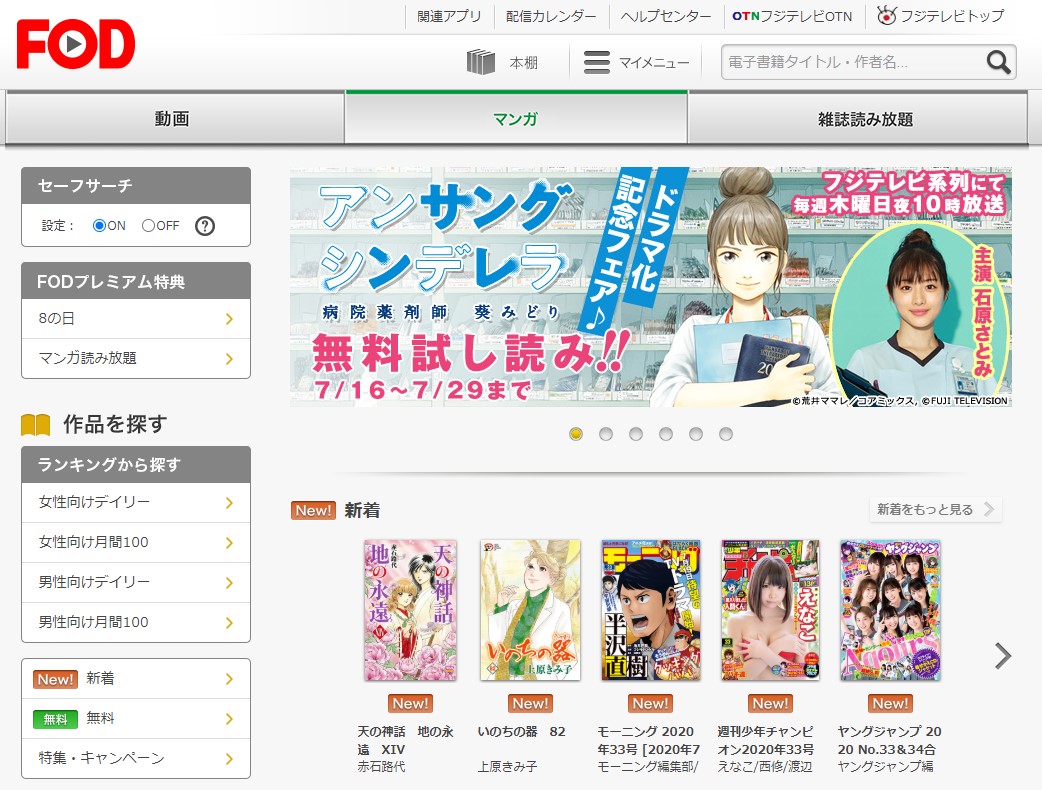The image size is (1042, 790).
Task: Open いのちの器 cover thumbnail
Action: (530, 610)
